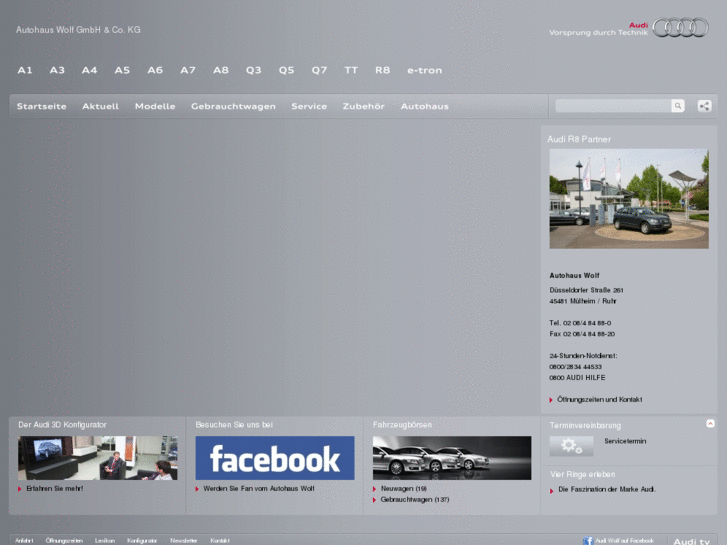Select the TT model
Screen dimensions: 727x545
coord(351,70)
